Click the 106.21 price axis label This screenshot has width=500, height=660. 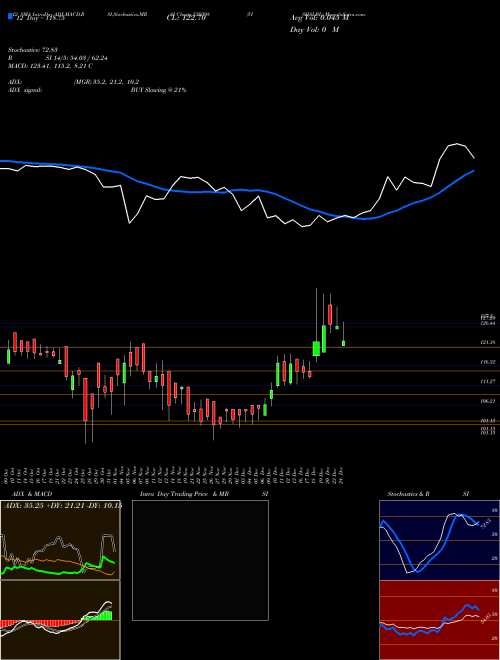click(487, 401)
